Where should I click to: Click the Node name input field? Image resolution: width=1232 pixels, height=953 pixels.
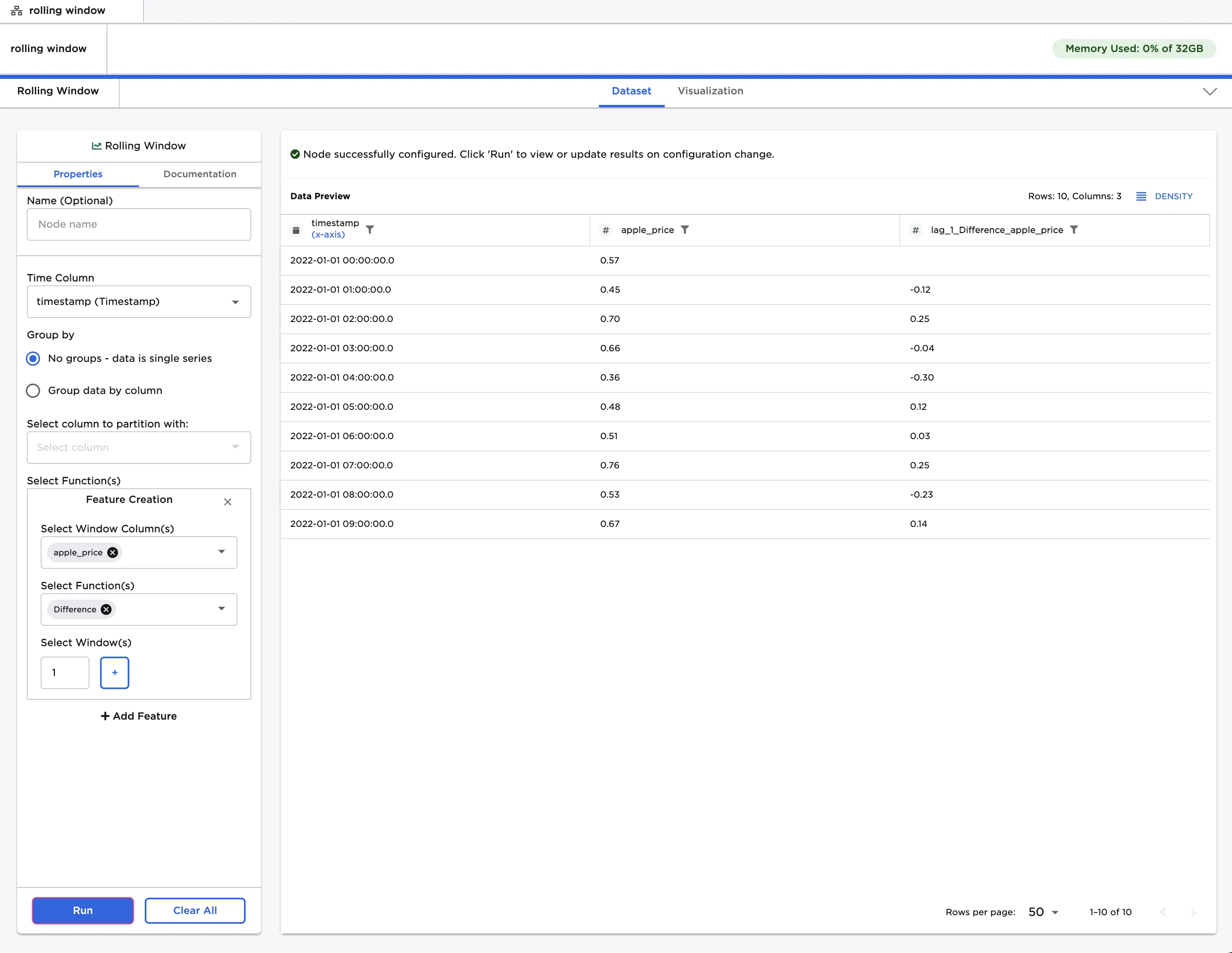point(139,224)
